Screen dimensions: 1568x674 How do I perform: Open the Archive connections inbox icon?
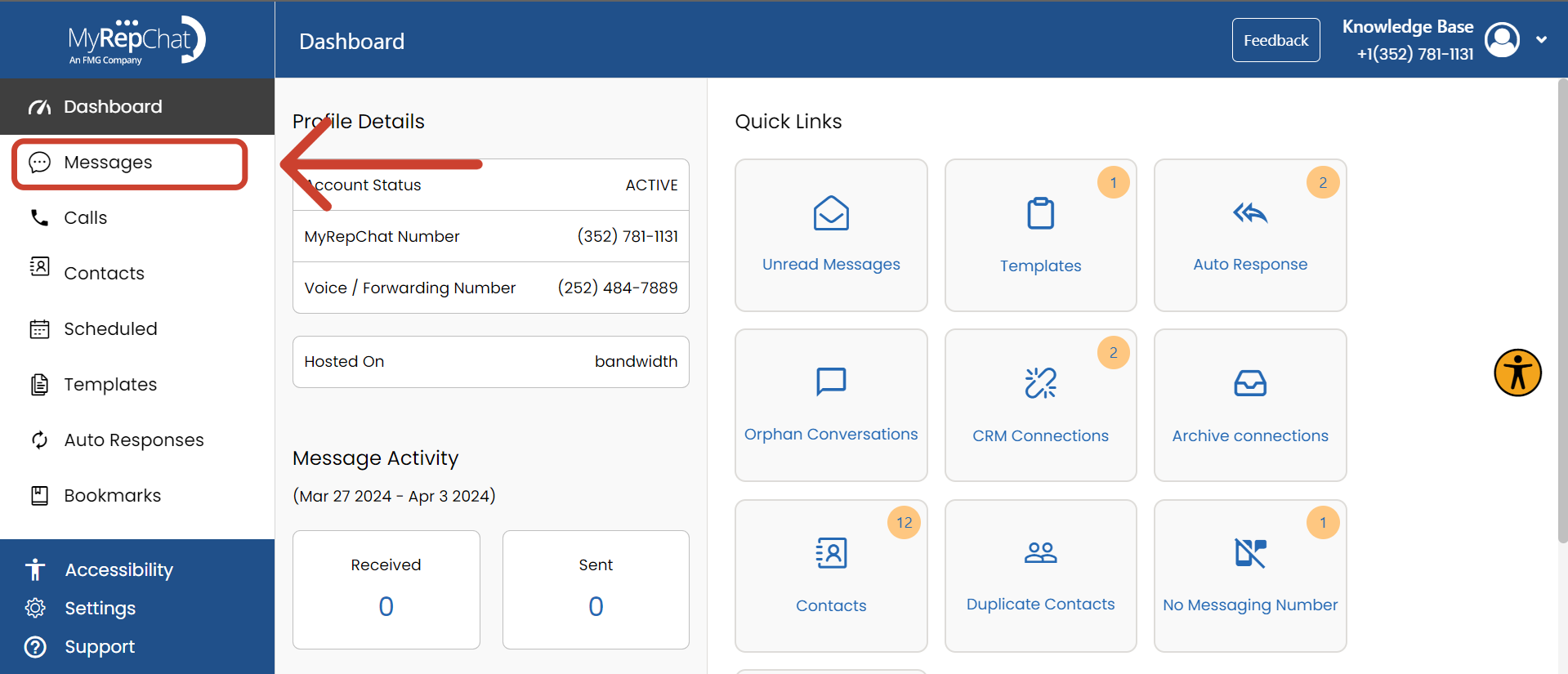[x=1249, y=382]
